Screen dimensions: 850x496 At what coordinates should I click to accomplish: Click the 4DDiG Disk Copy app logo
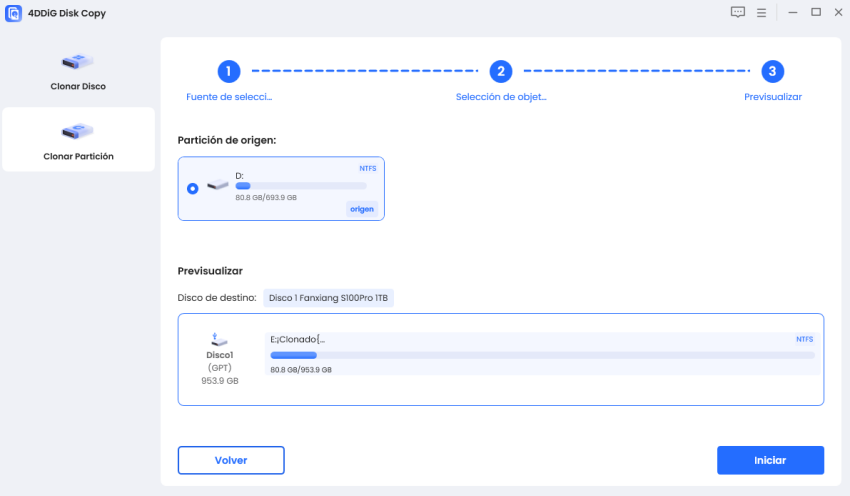[14, 13]
